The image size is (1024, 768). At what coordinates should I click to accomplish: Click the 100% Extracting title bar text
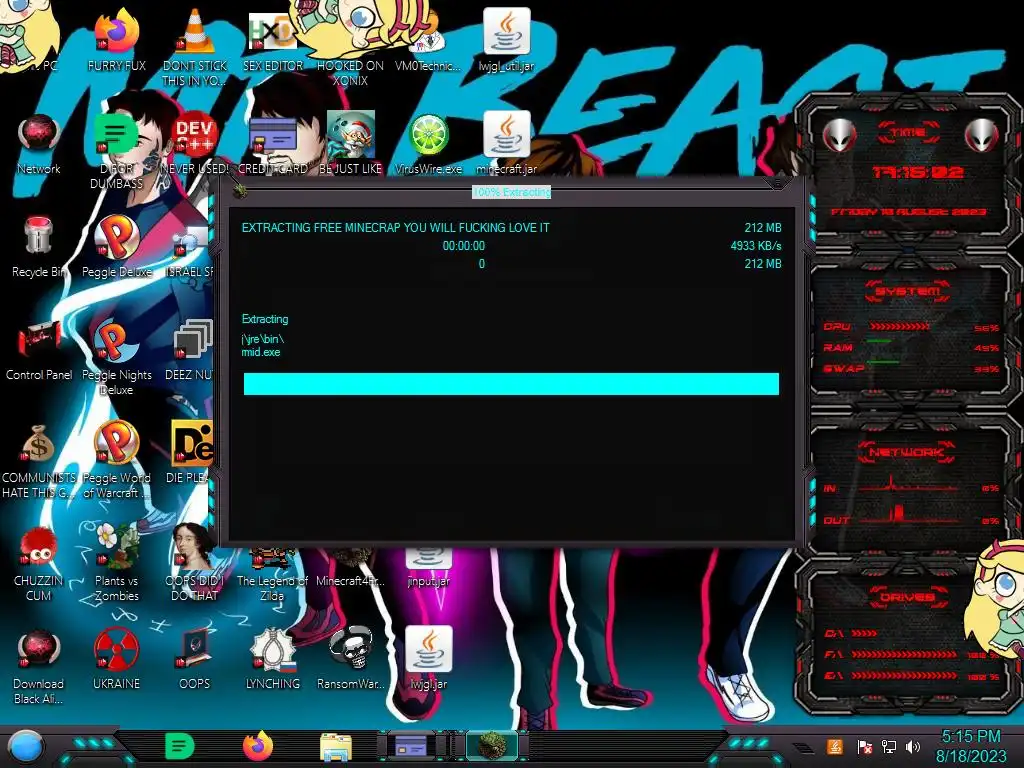click(511, 192)
